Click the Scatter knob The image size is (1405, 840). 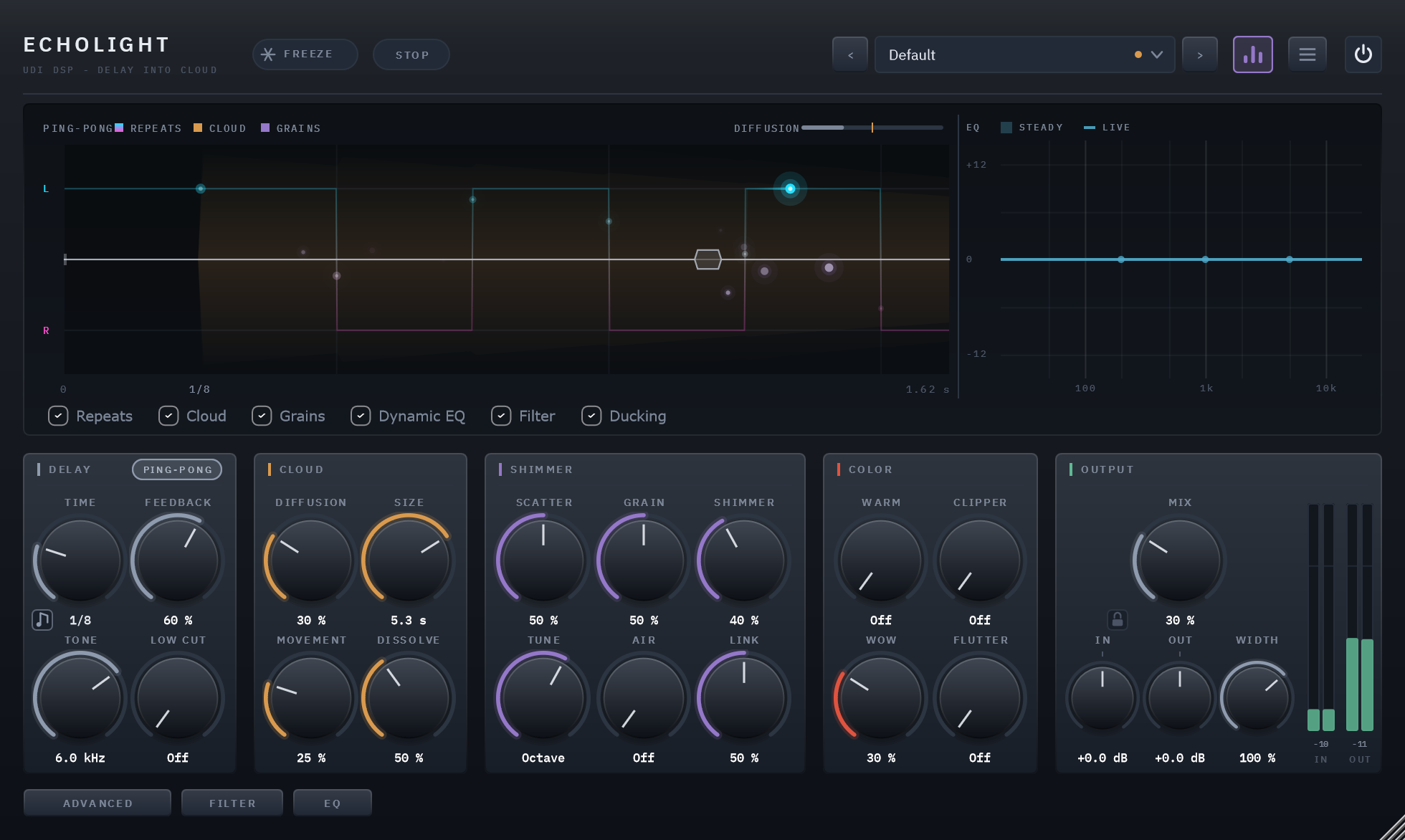coord(543,560)
